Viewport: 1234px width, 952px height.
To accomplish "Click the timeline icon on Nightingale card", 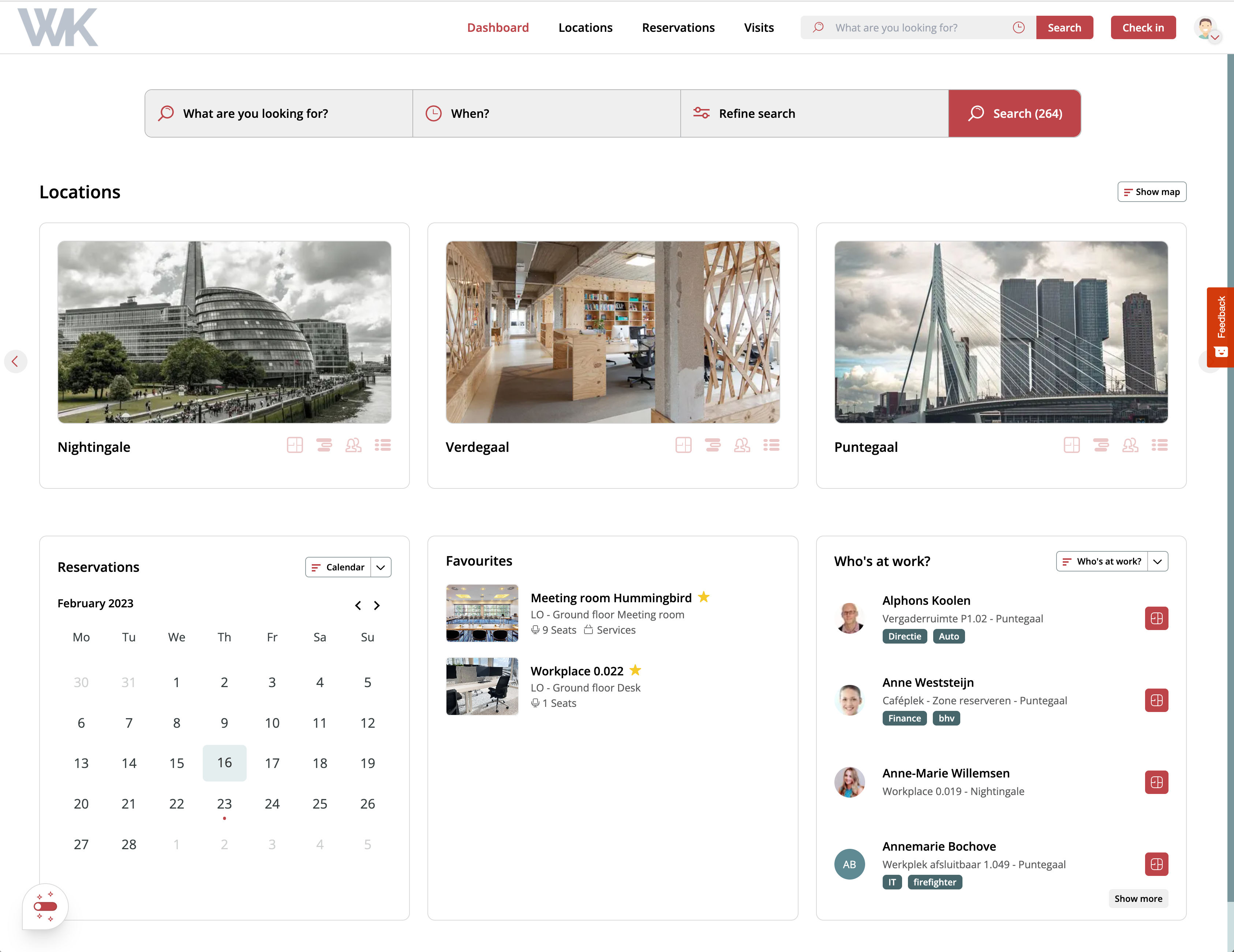I will 324,445.
